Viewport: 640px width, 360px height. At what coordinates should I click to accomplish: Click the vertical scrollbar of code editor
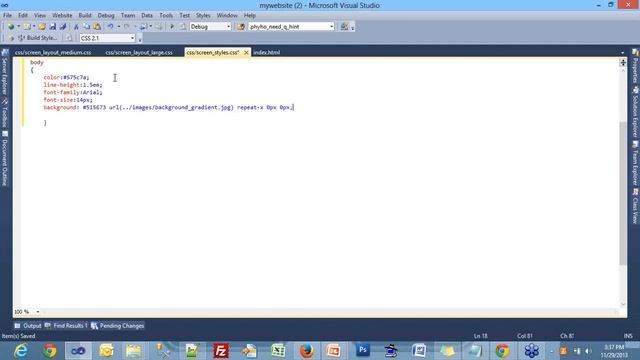click(623, 193)
